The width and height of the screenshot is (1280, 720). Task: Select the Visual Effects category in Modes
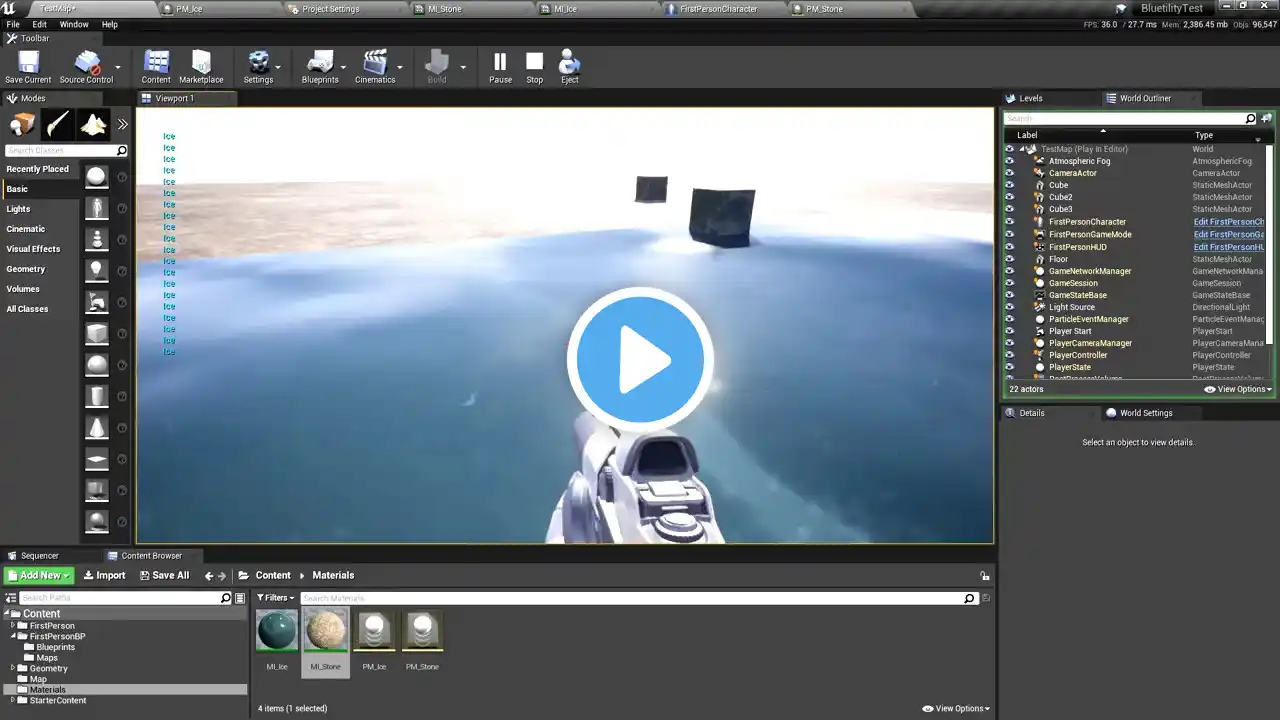click(x=33, y=249)
